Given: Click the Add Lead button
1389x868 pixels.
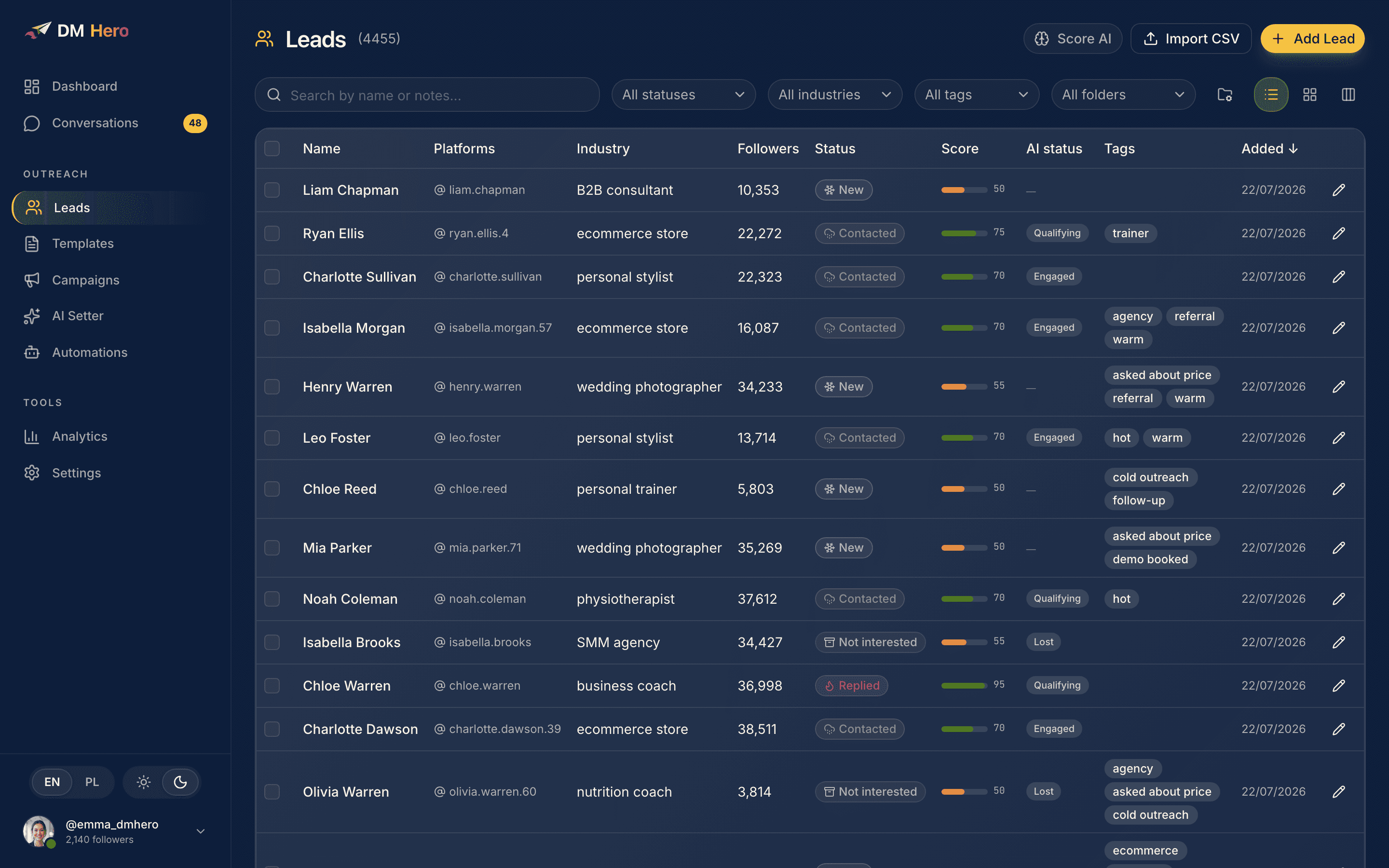Looking at the screenshot, I should (1312, 39).
